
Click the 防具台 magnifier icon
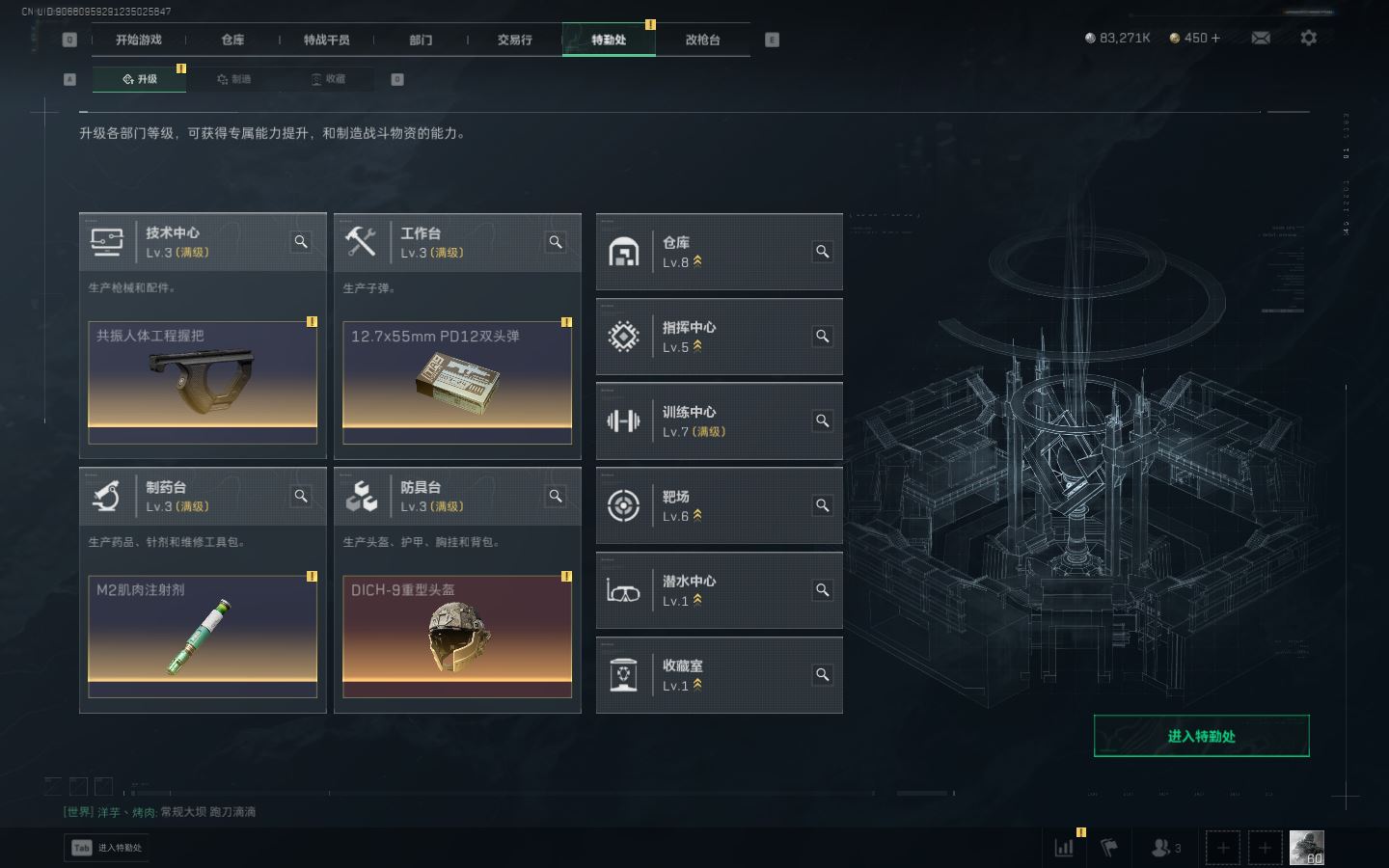click(556, 496)
